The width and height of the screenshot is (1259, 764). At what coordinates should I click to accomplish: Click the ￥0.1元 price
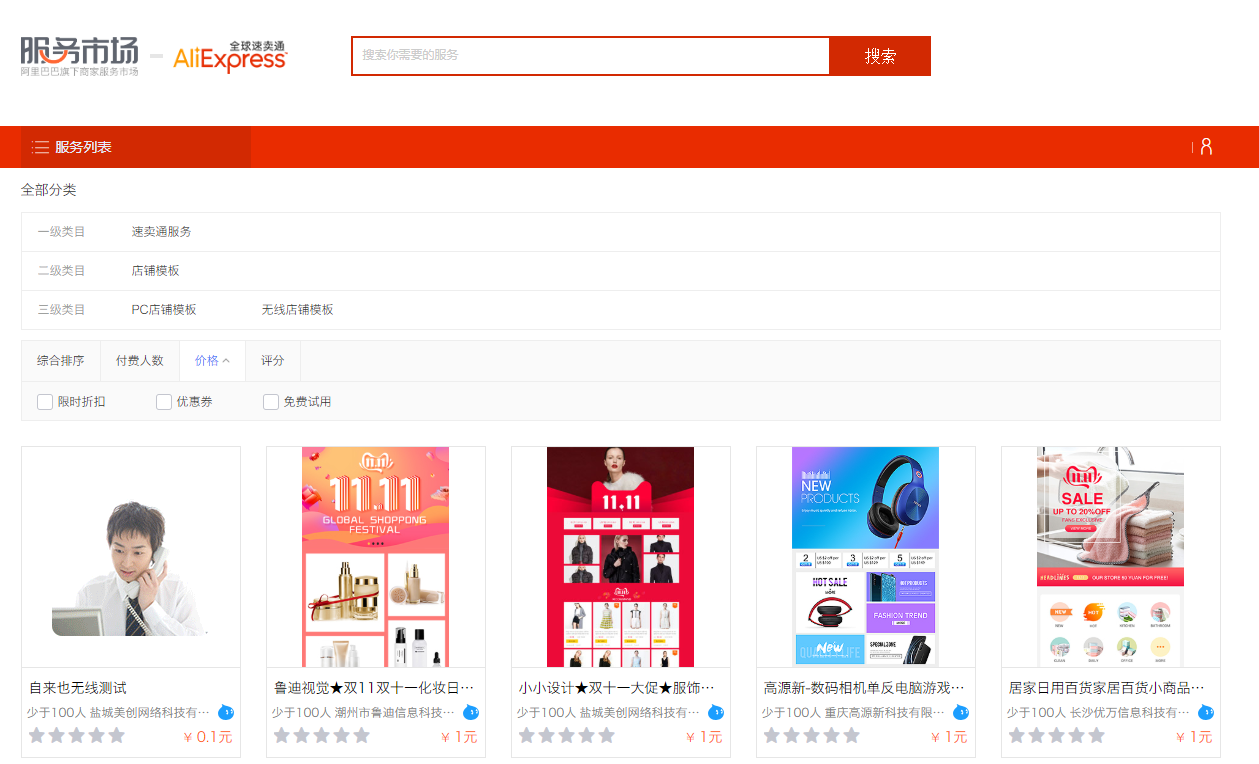click(x=207, y=737)
